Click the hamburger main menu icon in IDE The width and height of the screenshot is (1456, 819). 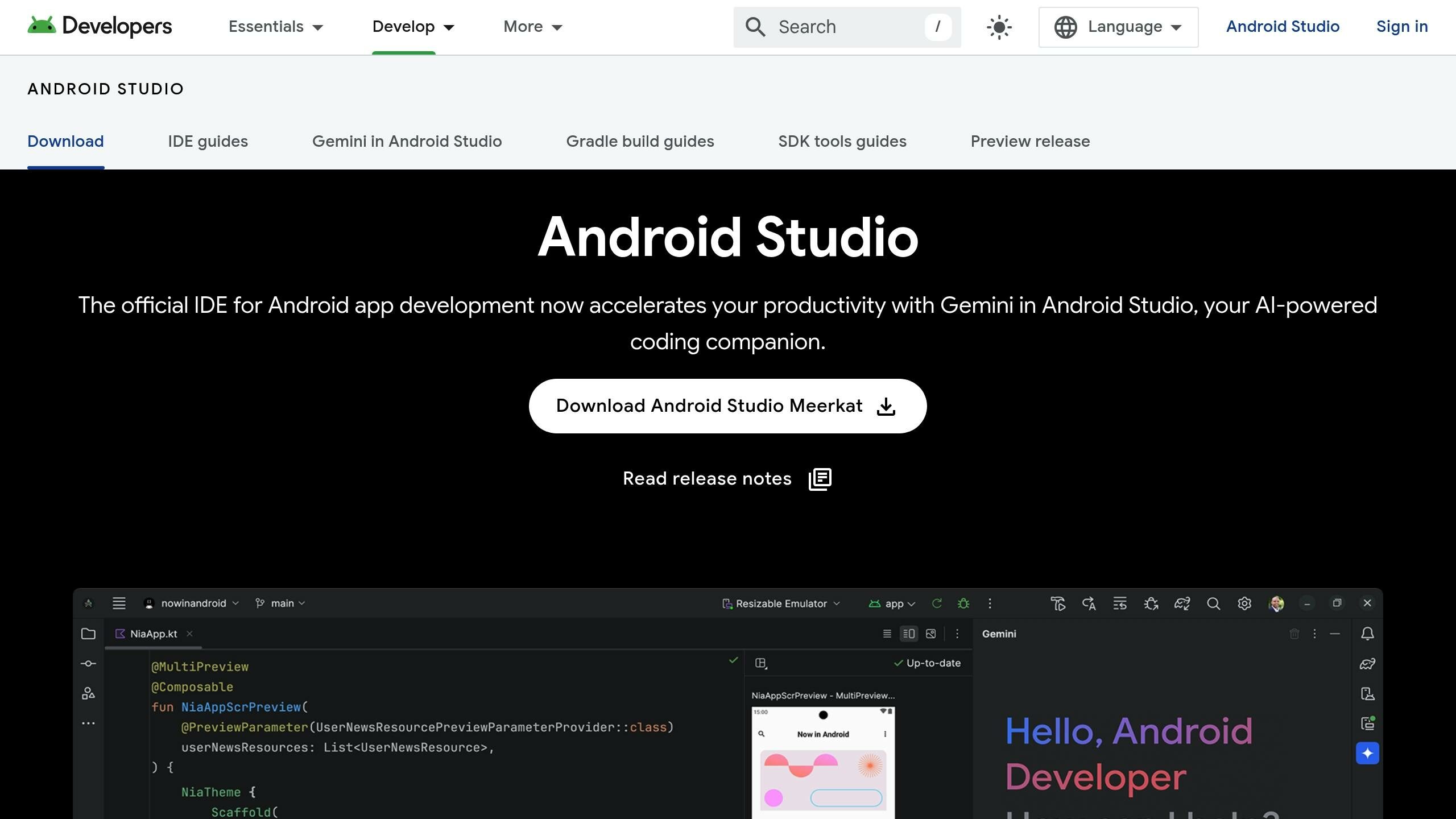(119, 603)
